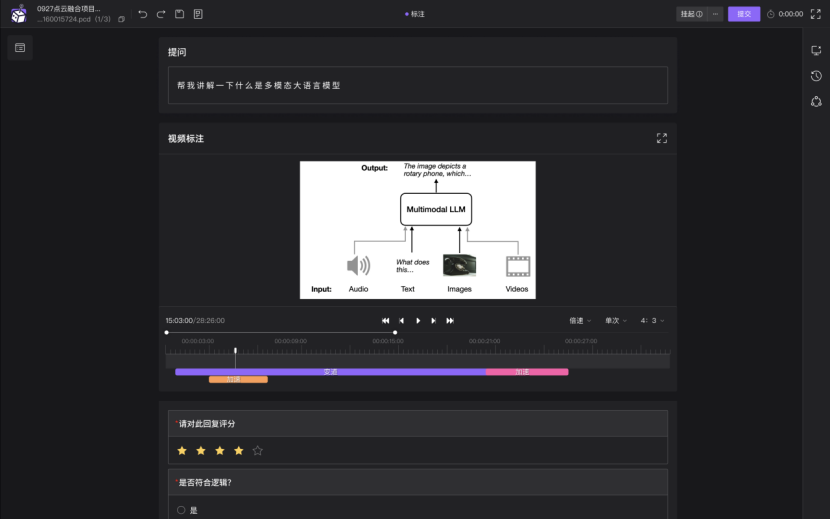Open the history clock icon in right sidebar
Image resolution: width=830 pixels, height=519 pixels.
pos(816,76)
